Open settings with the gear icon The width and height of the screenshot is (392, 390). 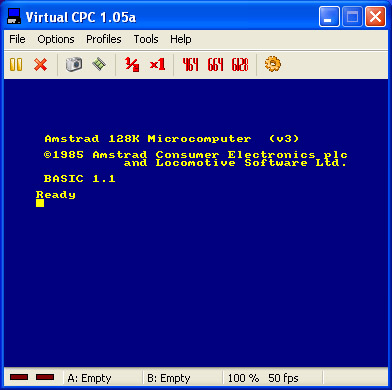pyautogui.click(x=273, y=64)
